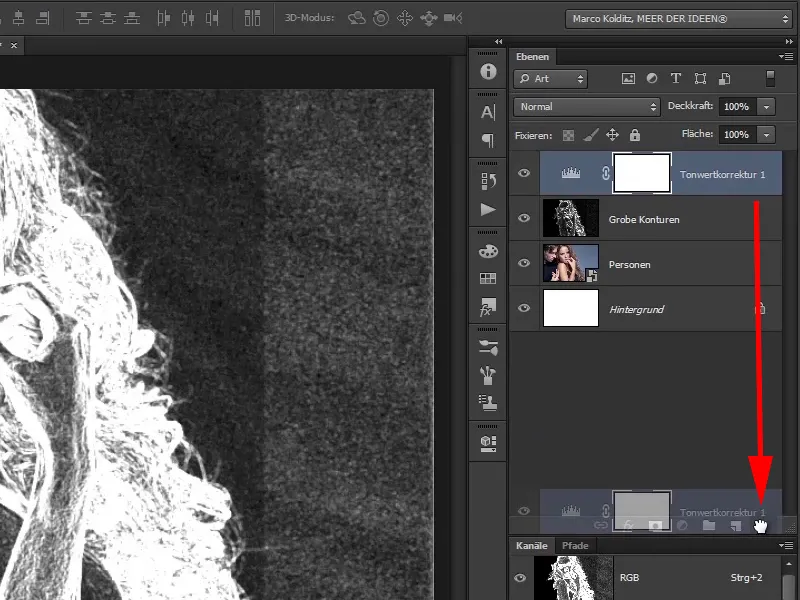Filter layers by shape layers icon
The width and height of the screenshot is (800, 600).
point(701,79)
